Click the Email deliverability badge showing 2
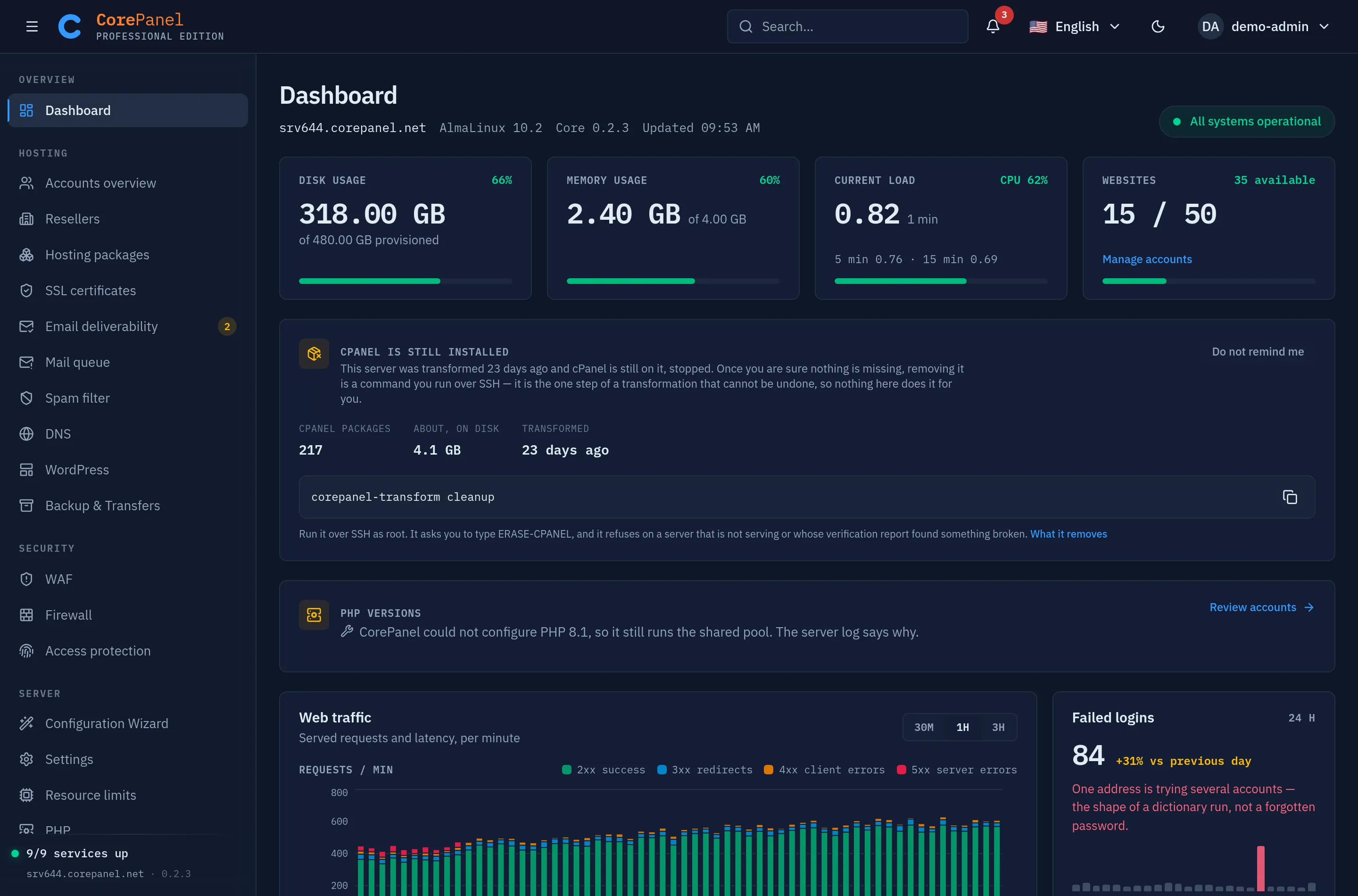This screenshot has width=1358, height=896. (227, 326)
